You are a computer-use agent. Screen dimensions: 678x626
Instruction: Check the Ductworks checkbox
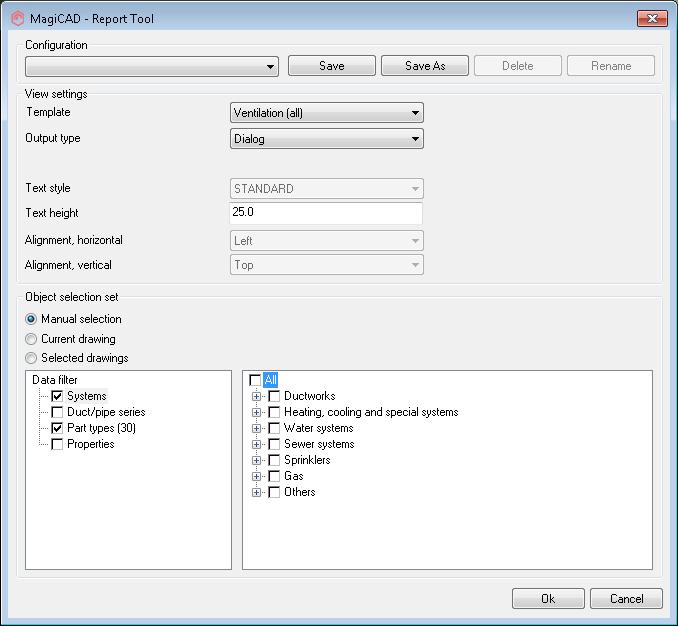(x=274, y=396)
